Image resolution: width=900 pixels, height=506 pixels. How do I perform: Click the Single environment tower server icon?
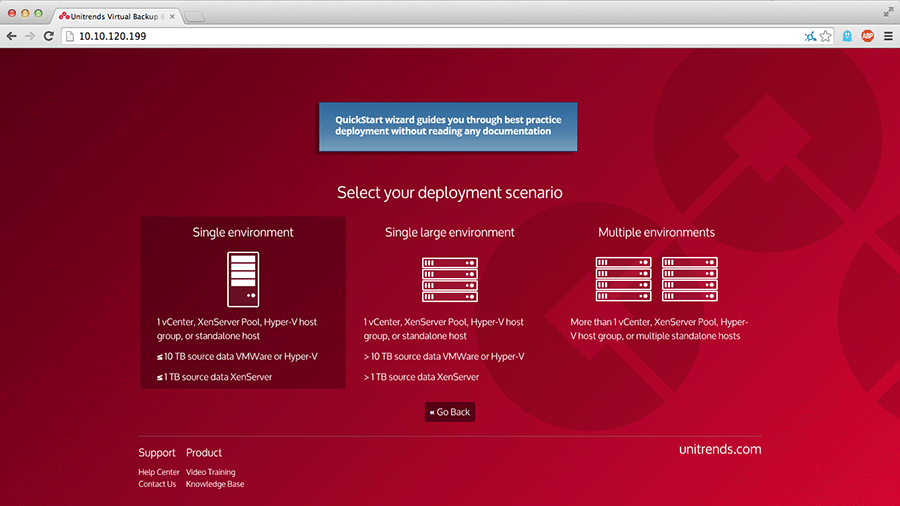(243, 279)
